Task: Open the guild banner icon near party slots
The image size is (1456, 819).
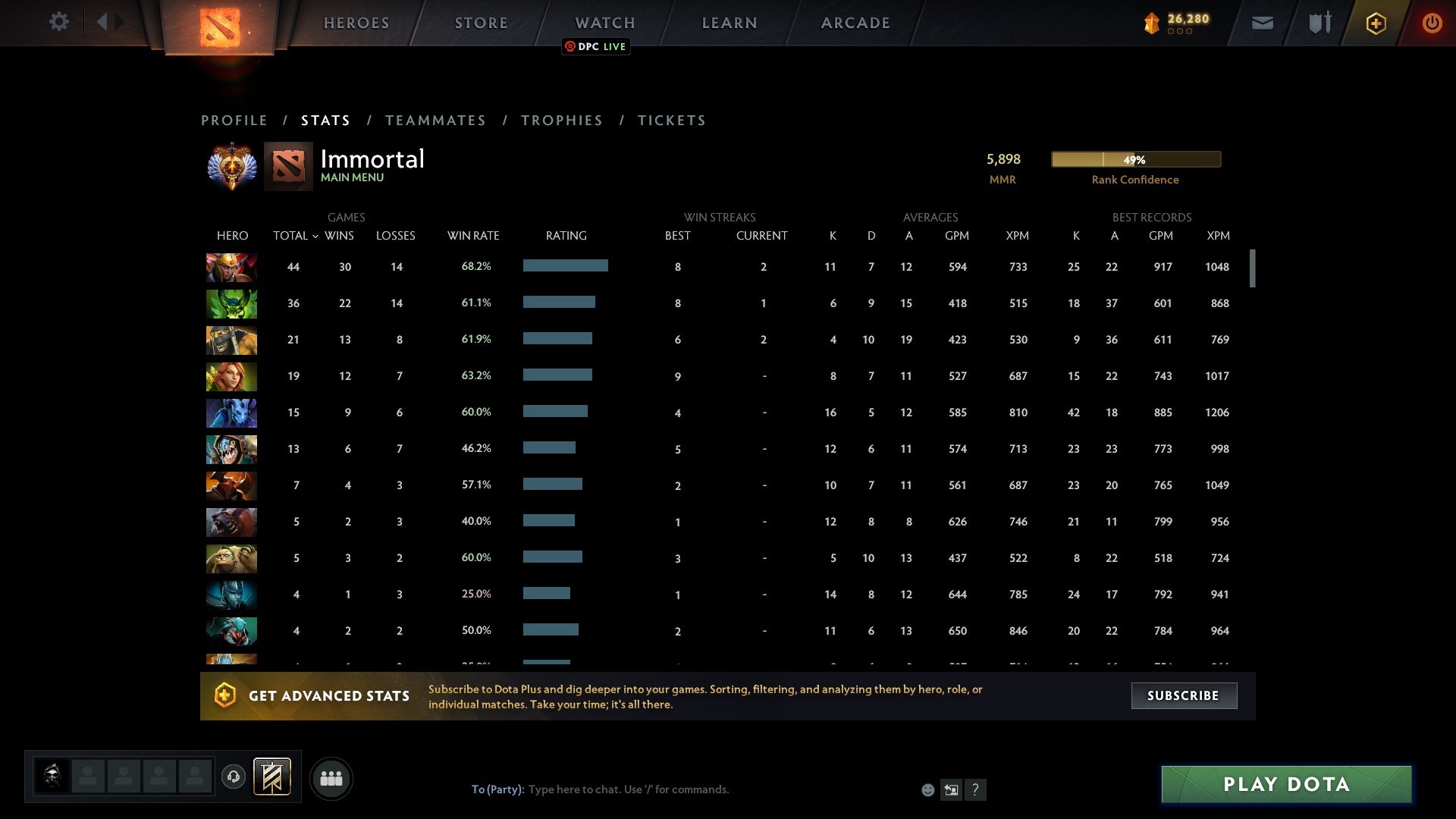Action: (273, 778)
